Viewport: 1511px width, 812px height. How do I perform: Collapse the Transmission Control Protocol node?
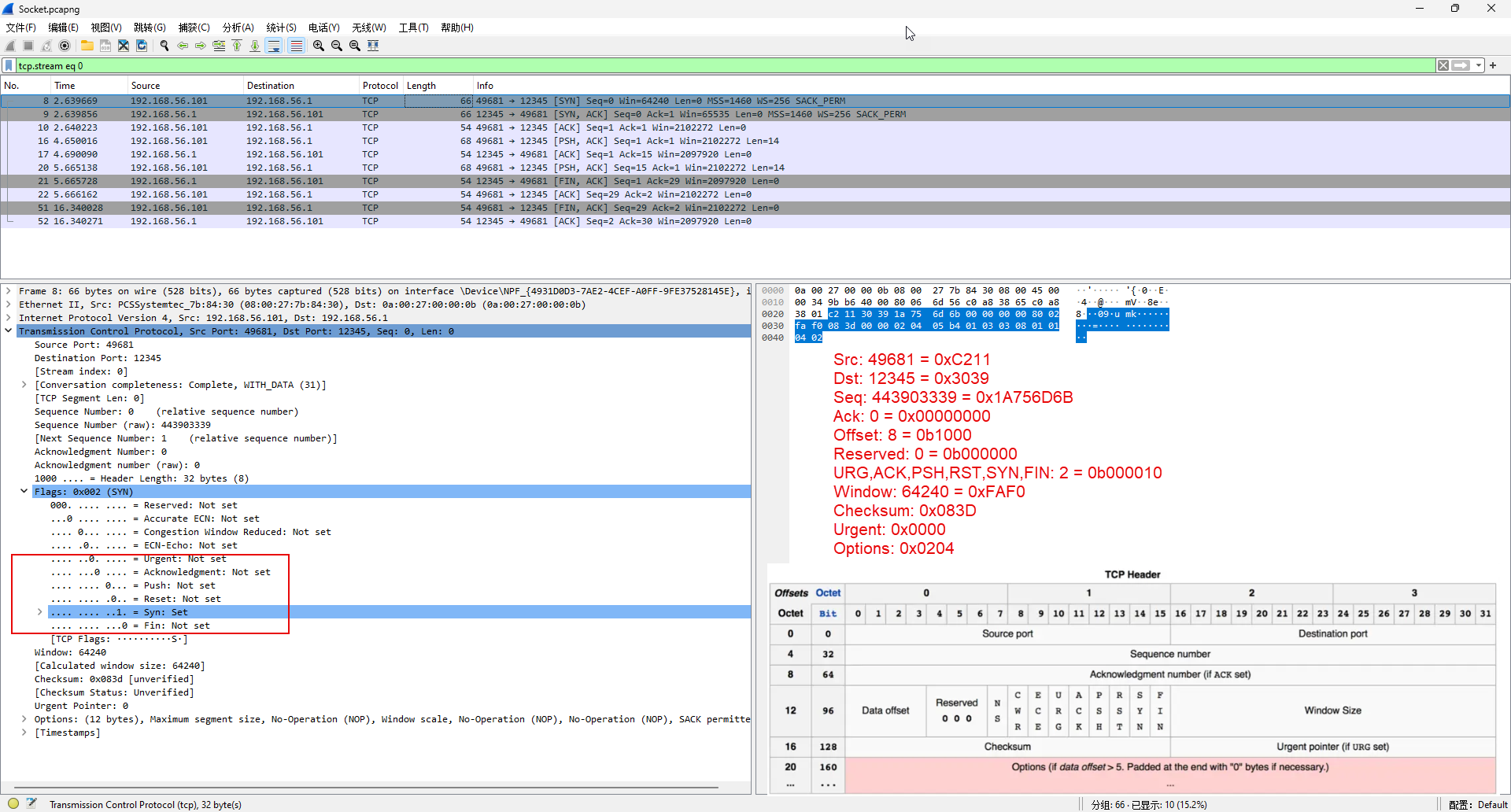coord(9,331)
